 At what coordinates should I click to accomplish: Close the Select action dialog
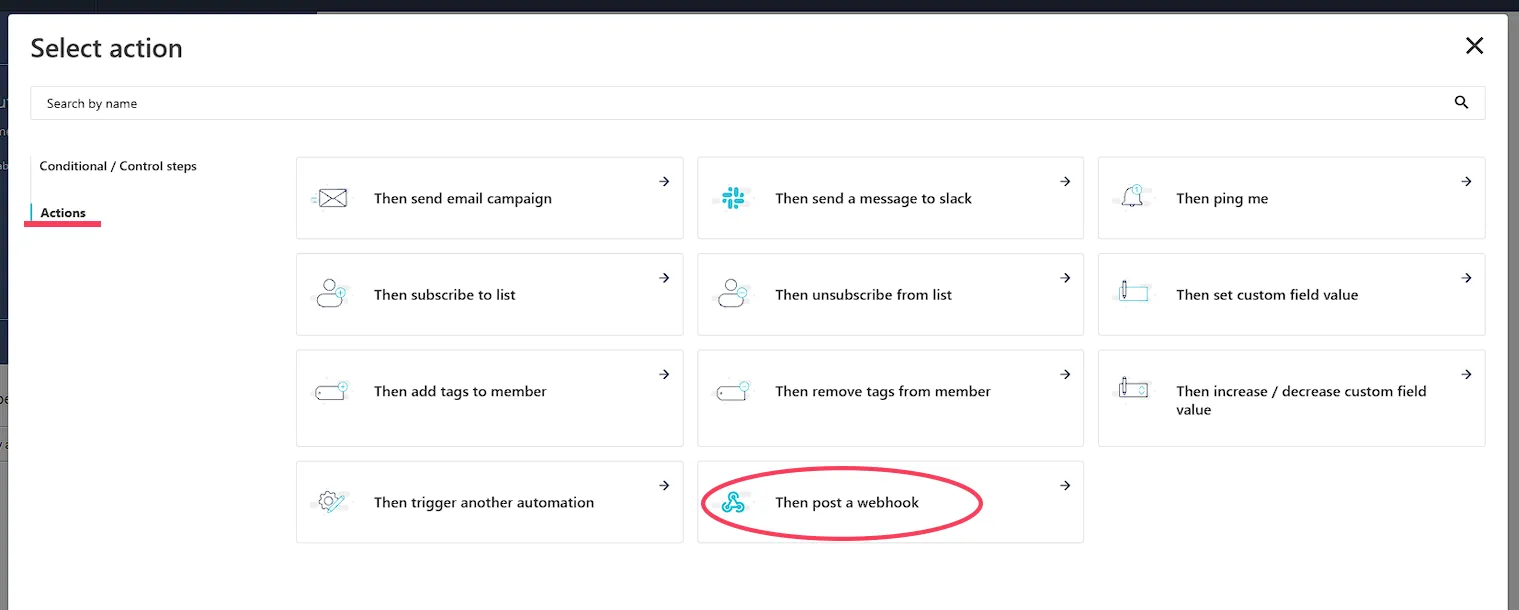1474,45
